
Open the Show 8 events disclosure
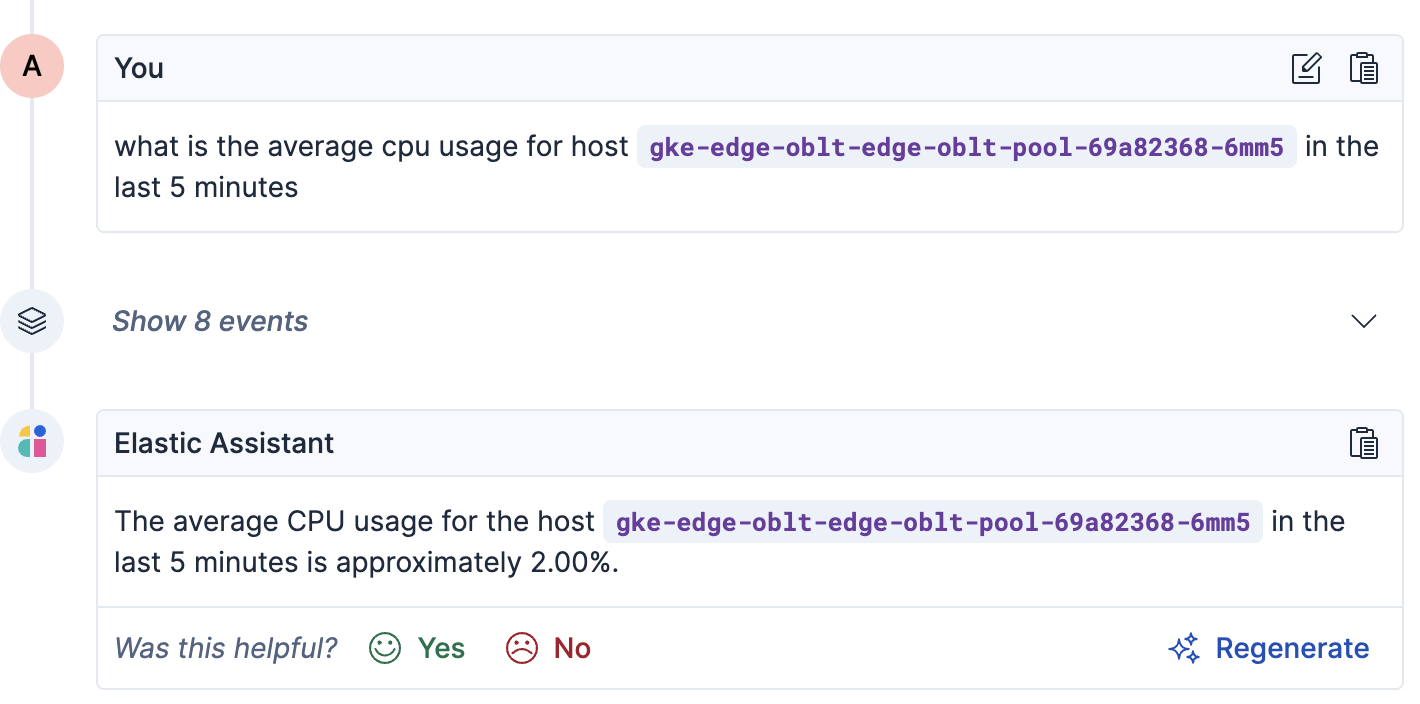point(210,321)
